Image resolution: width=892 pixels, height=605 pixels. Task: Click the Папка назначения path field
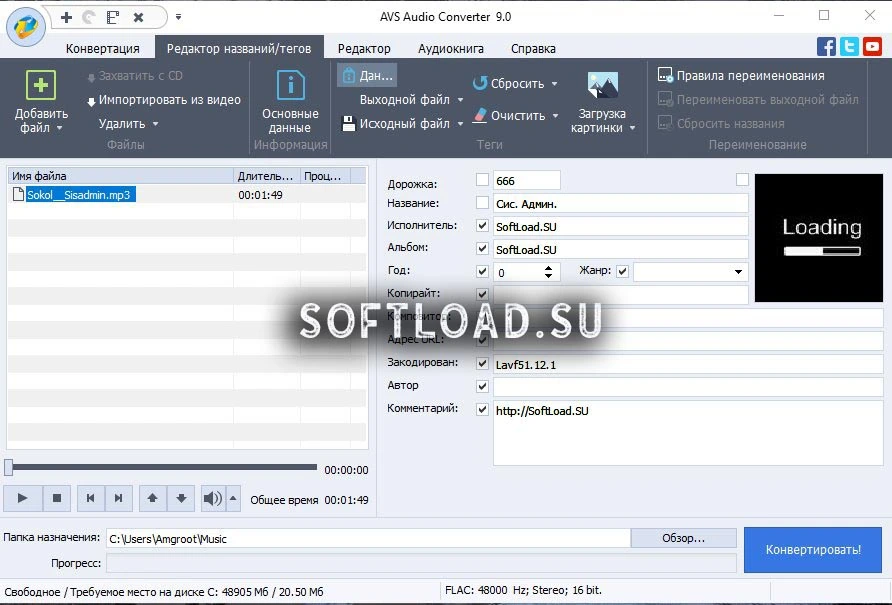pos(368,538)
